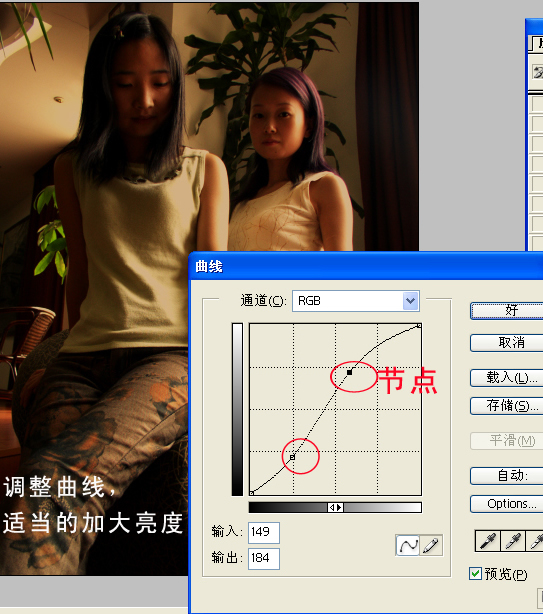Click the 输入 field showing 149
The width and height of the screenshot is (543, 614).
(x=264, y=532)
